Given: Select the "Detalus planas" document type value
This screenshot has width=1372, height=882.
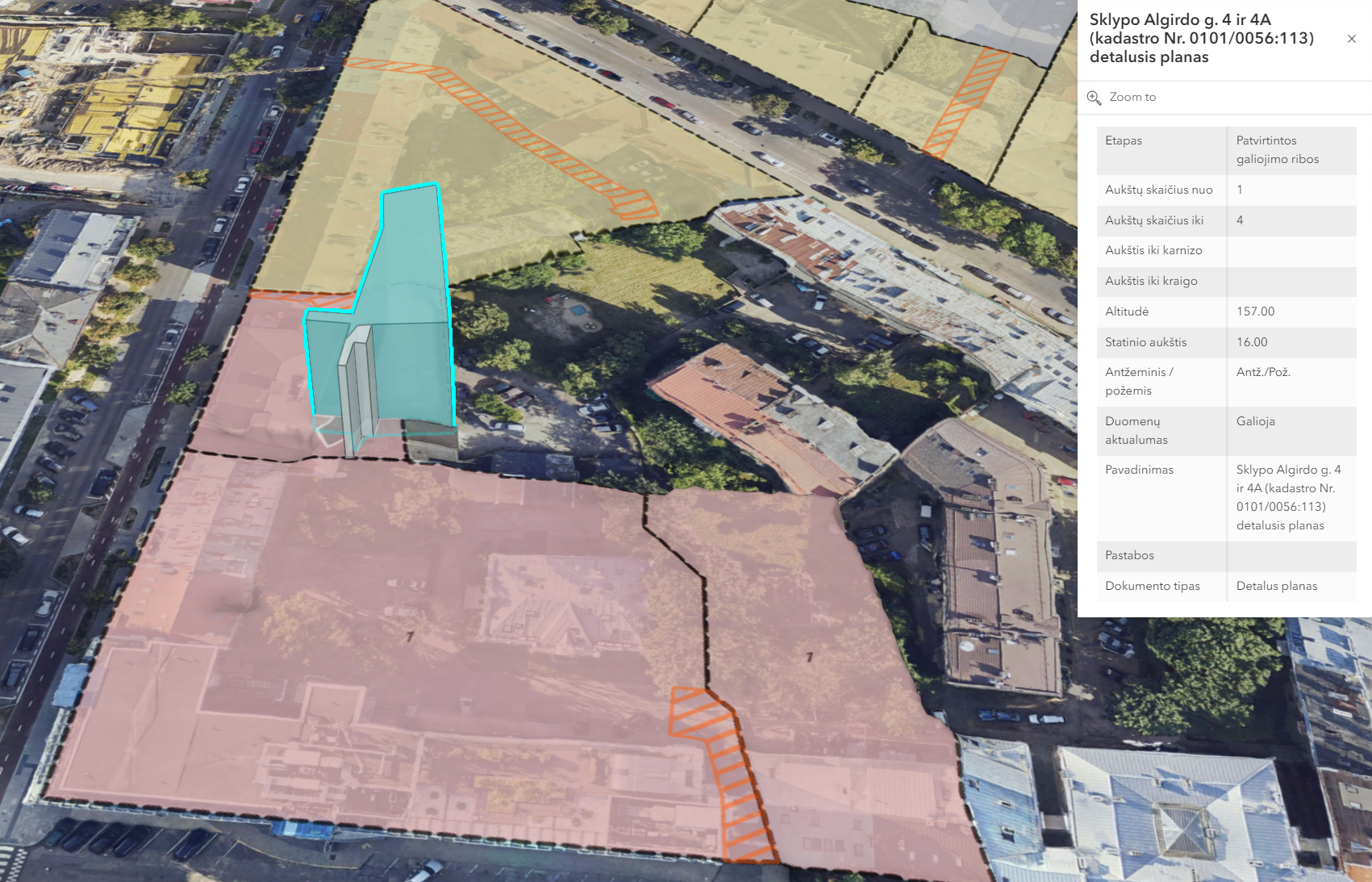Looking at the screenshot, I should [1276, 586].
